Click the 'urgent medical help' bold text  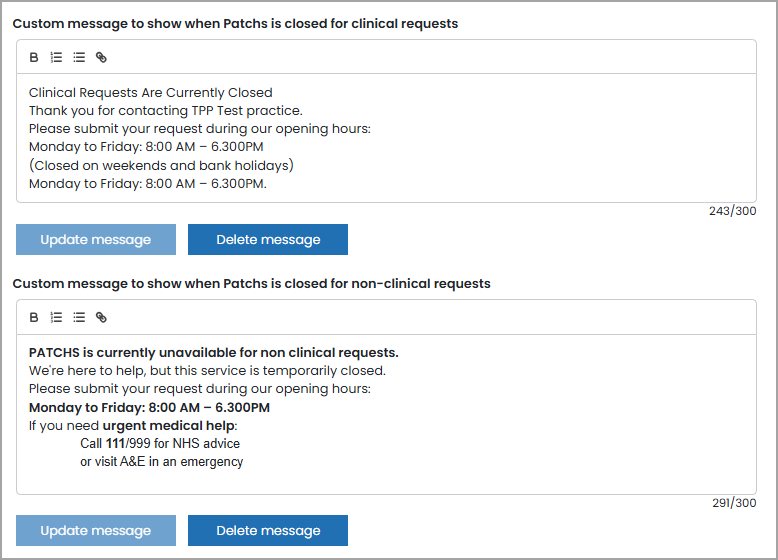[169, 426]
